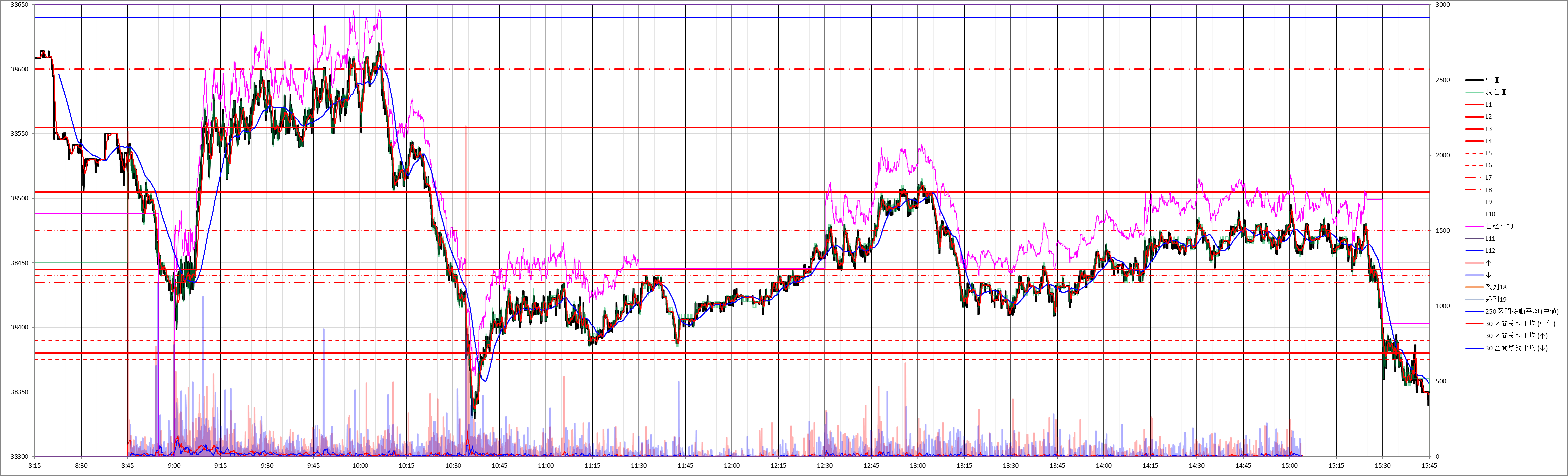This screenshot has width=1568, height=476.
Task: Click the 11:30 time axis label
Action: (x=639, y=466)
